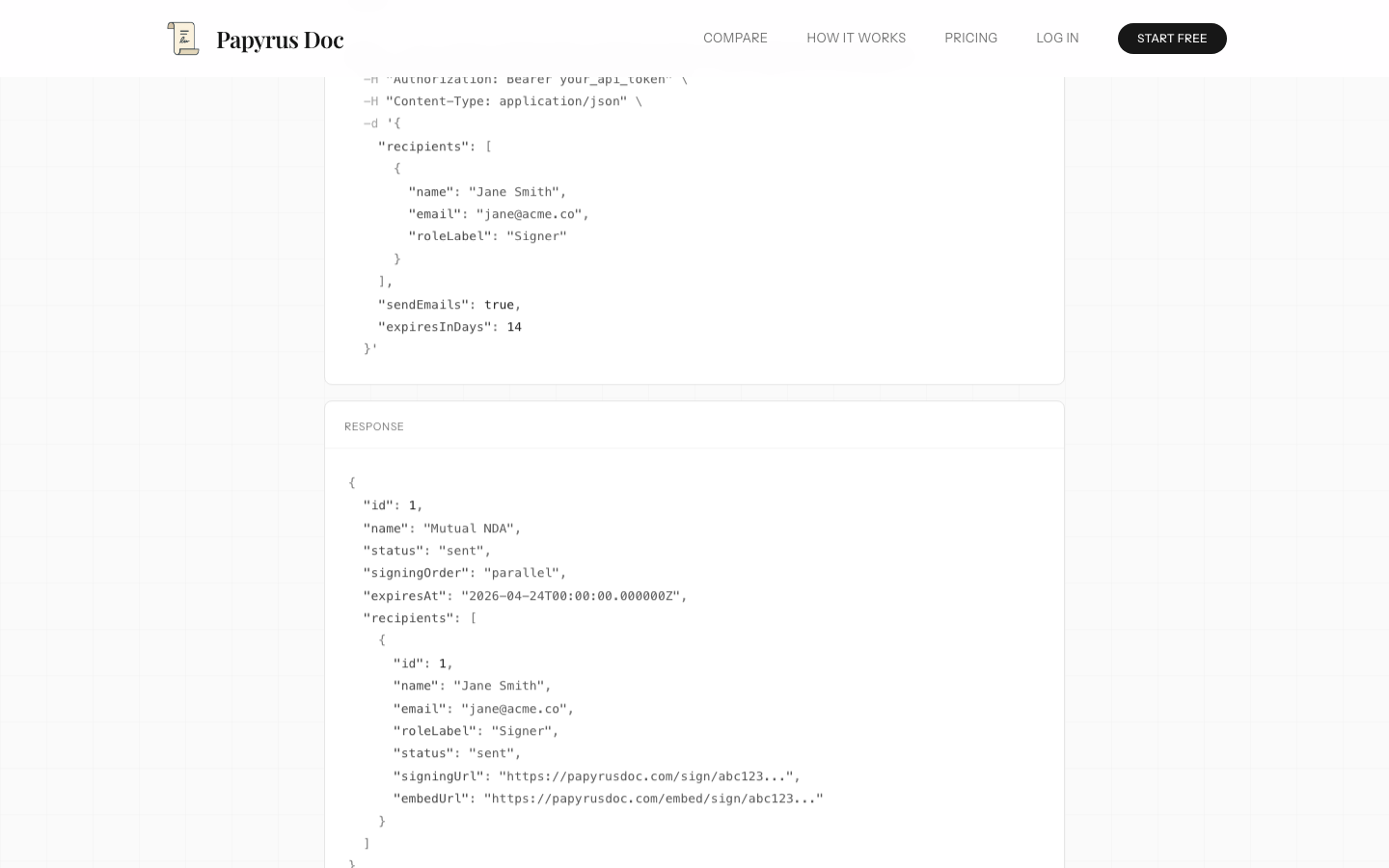Click "name": "Jane Smith" in the request

[487, 192]
